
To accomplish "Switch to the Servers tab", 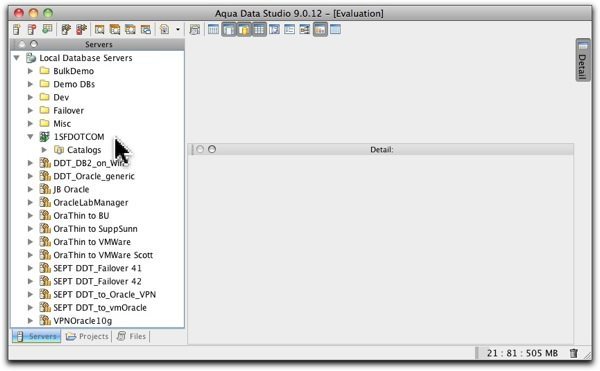I will [x=37, y=336].
